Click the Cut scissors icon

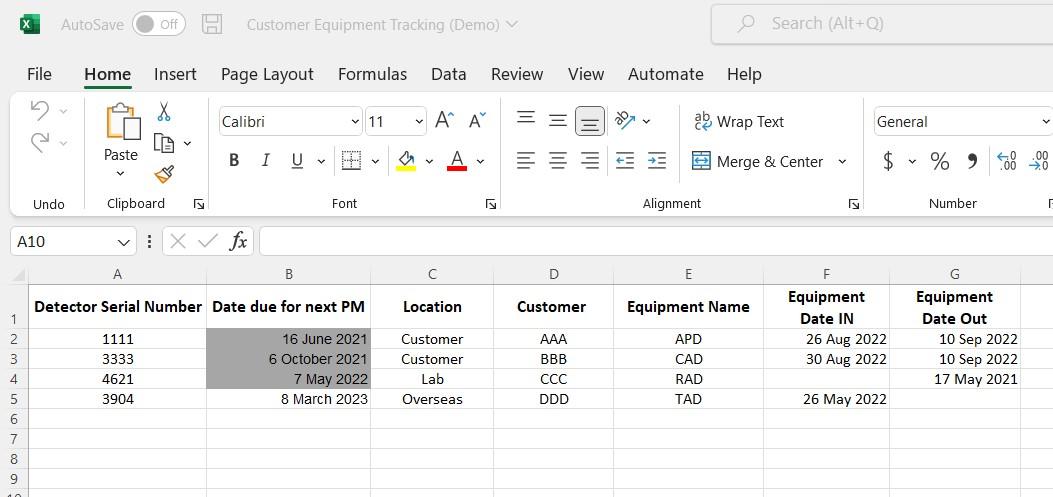tap(164, 112)
